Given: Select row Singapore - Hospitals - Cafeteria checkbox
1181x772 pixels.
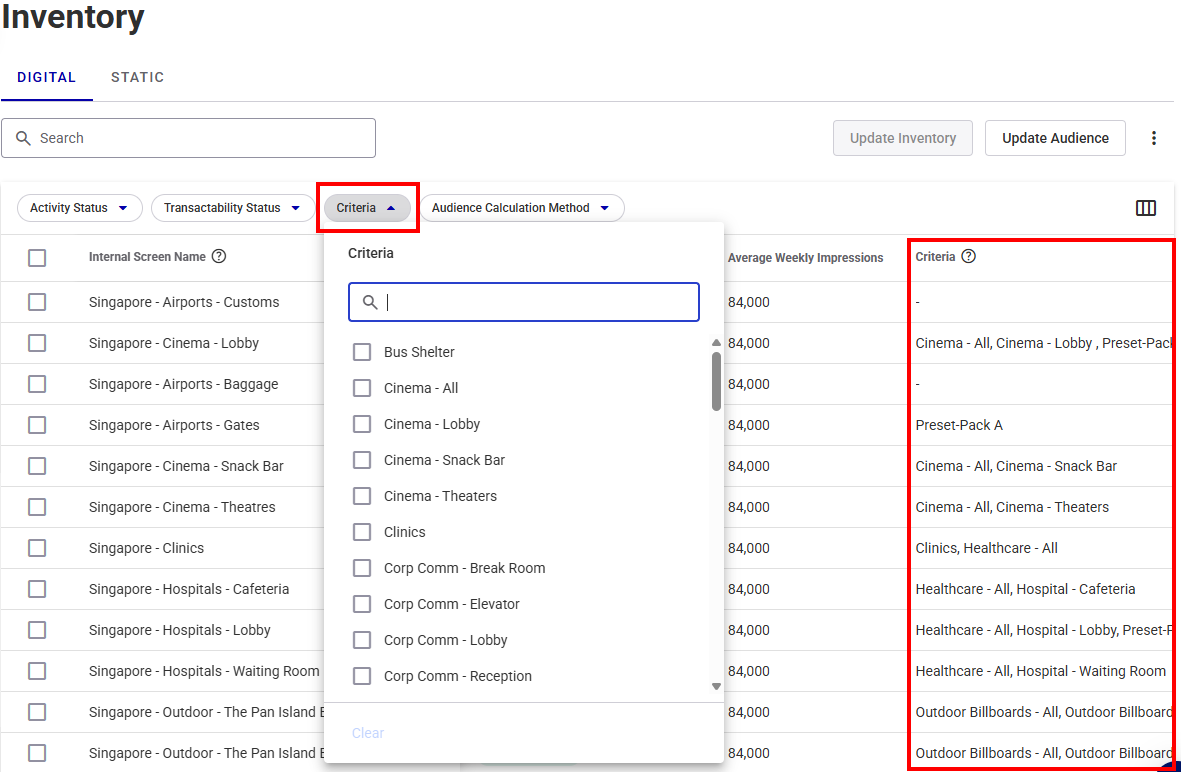Looking at the screenshot, I should [x=37, y=589].
